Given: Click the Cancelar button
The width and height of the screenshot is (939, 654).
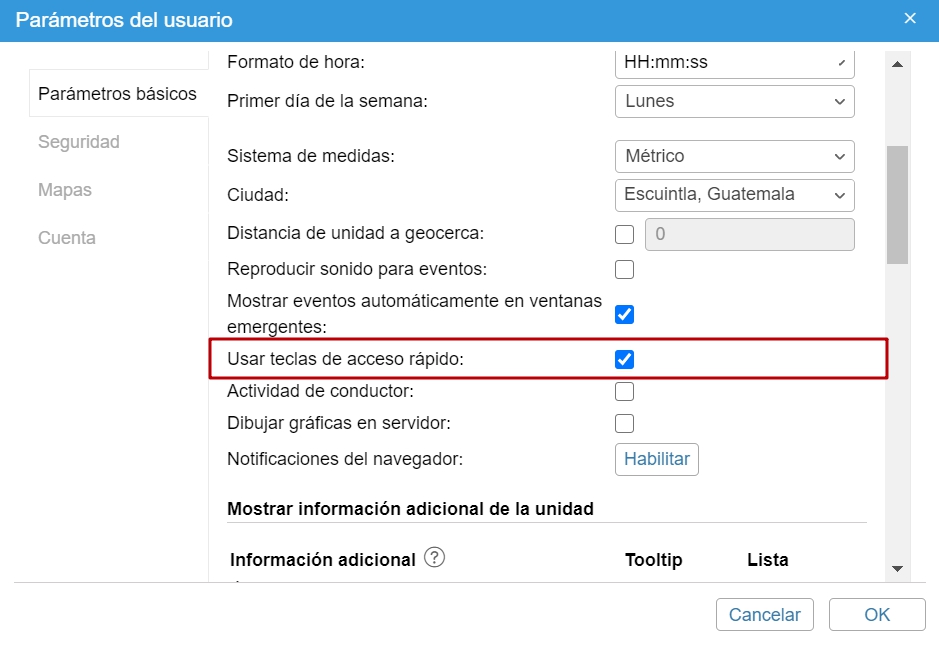Looking at the screenshot, I should [x=765, y=615].
